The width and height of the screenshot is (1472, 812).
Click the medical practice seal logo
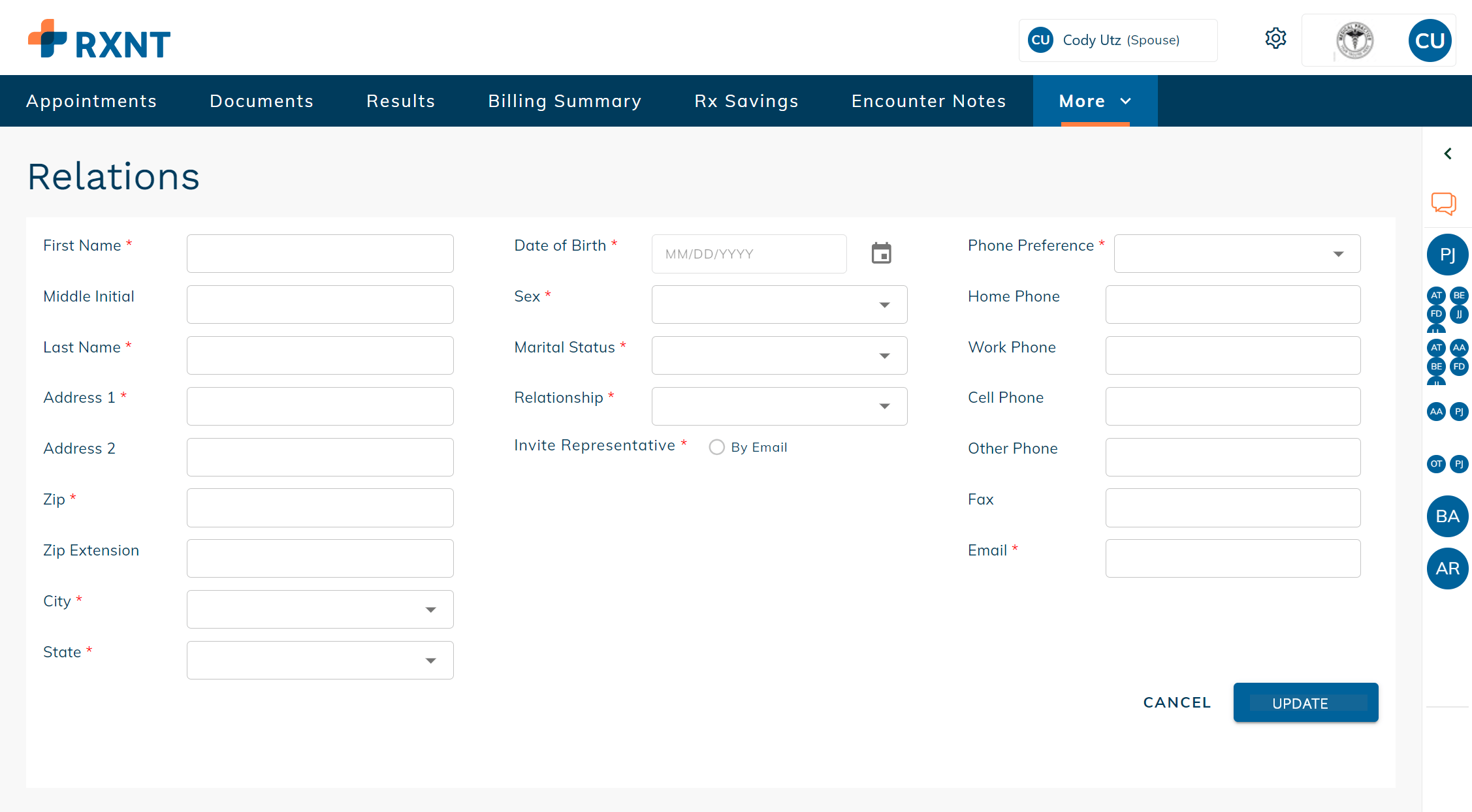[x=1354, y=40]
